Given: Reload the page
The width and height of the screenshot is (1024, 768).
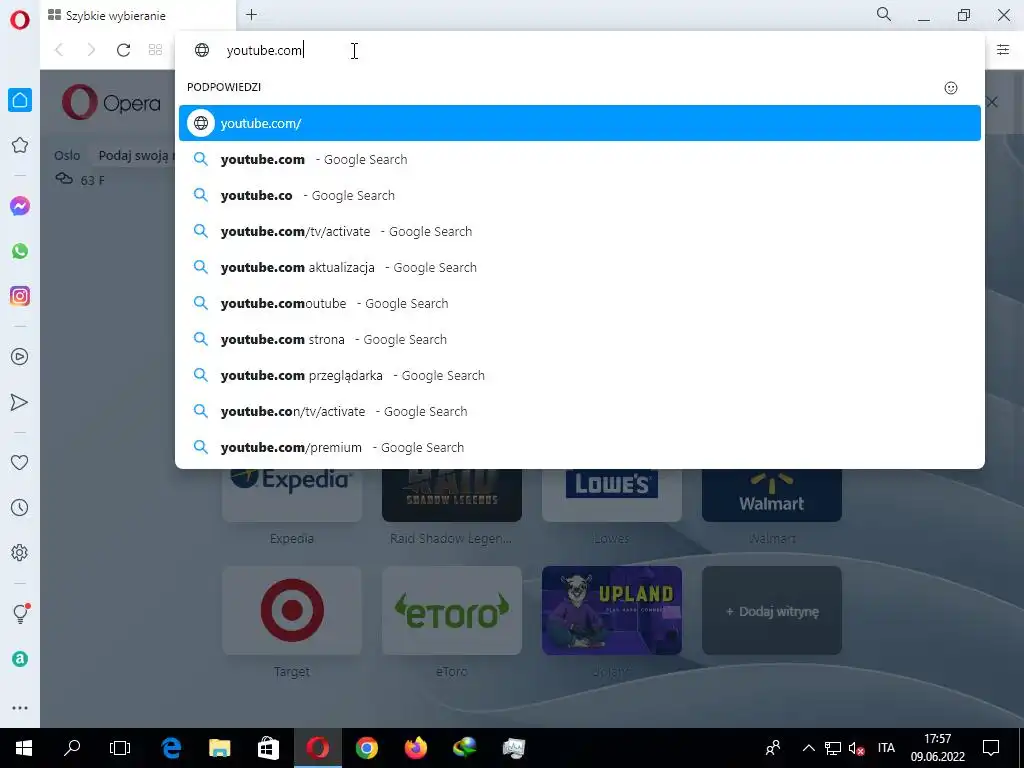Looking at the screenshot, I should [123, 50].
